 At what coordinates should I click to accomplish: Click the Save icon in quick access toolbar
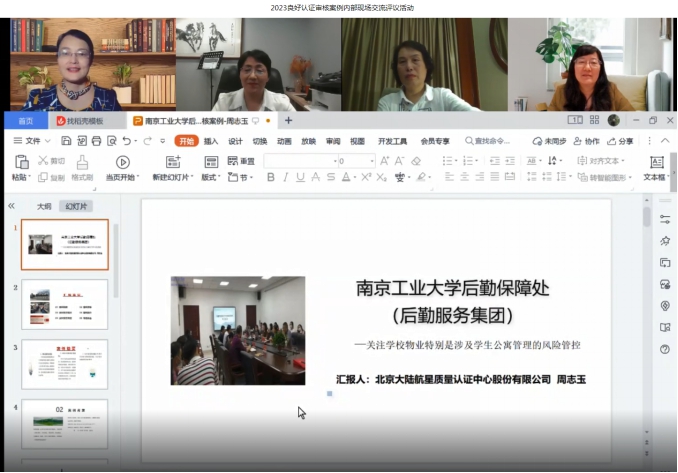point(63,141)
